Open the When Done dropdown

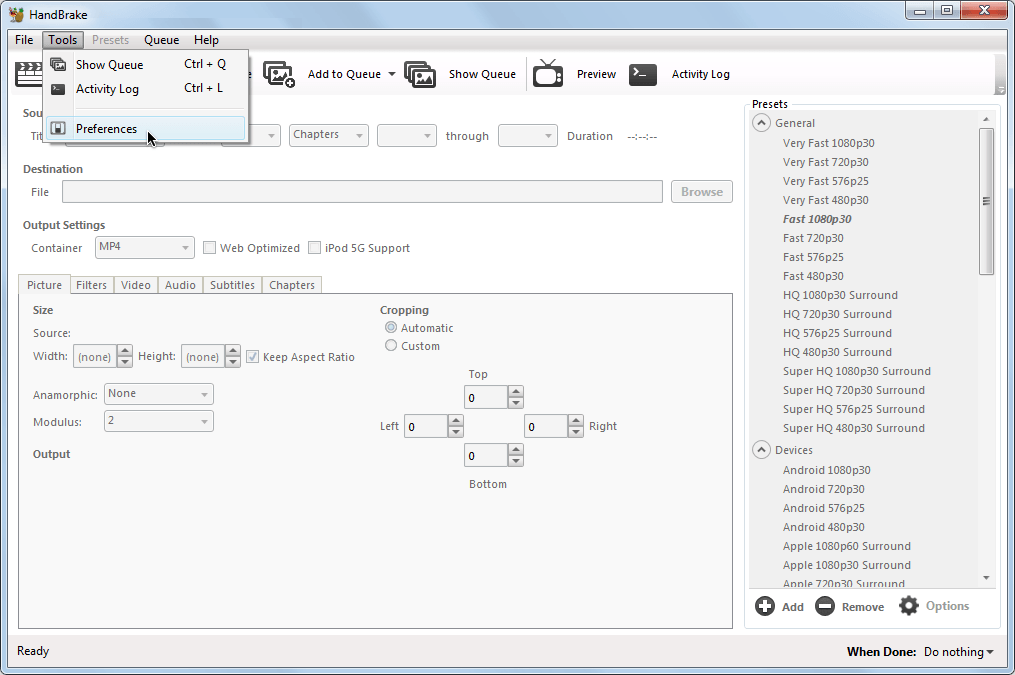tap(958, 652)
